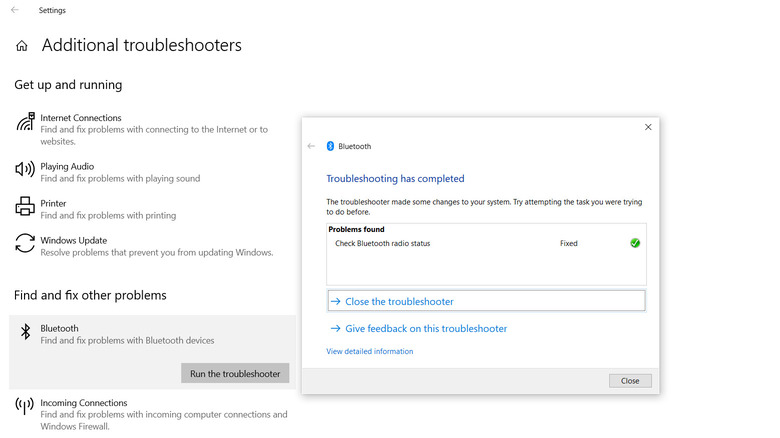Dismiss the dialog with the X button
The width and height of the screenshot is (780, 438).
(x=648, y=127)
